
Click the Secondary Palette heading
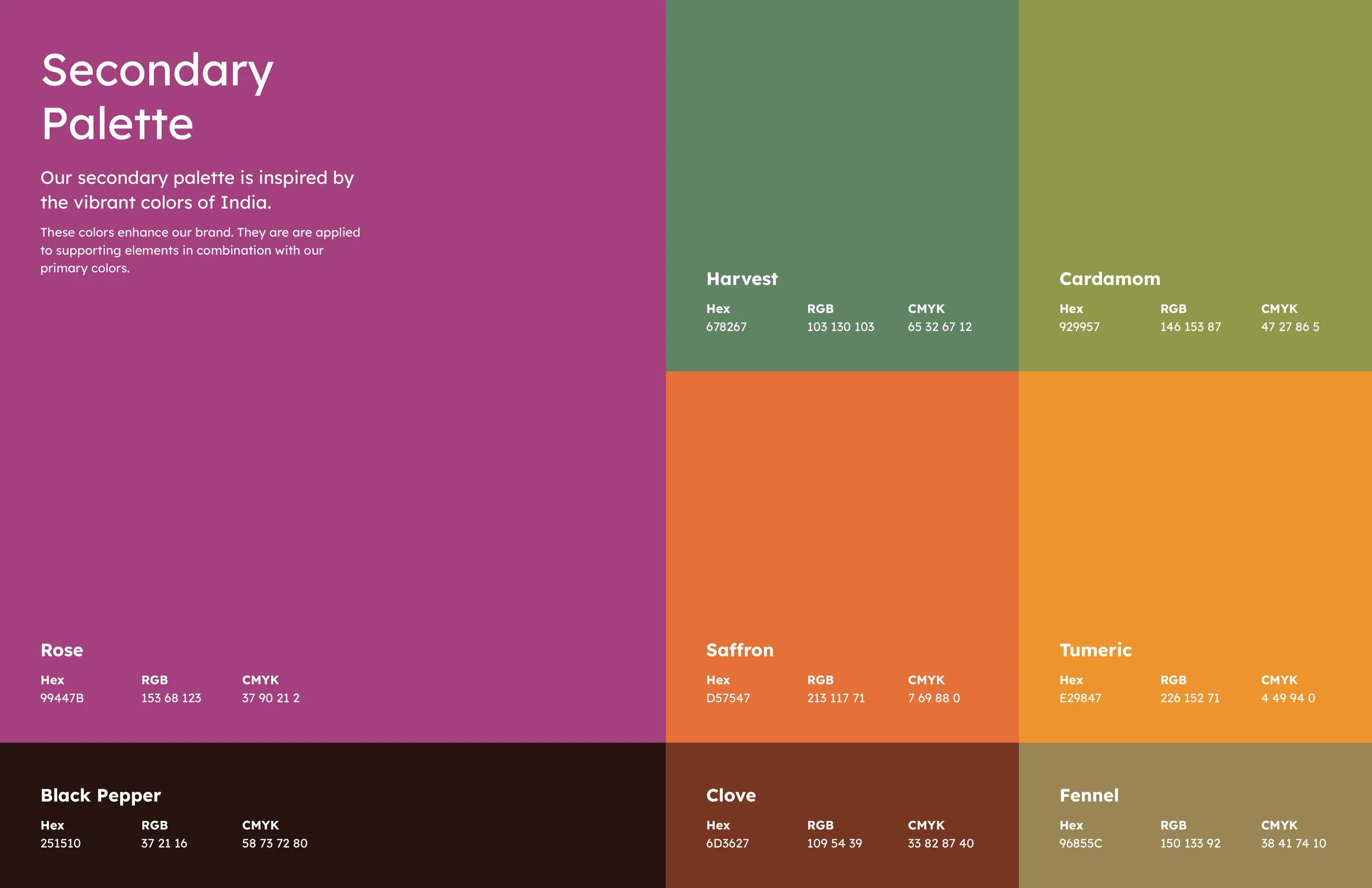click(157, 96)
